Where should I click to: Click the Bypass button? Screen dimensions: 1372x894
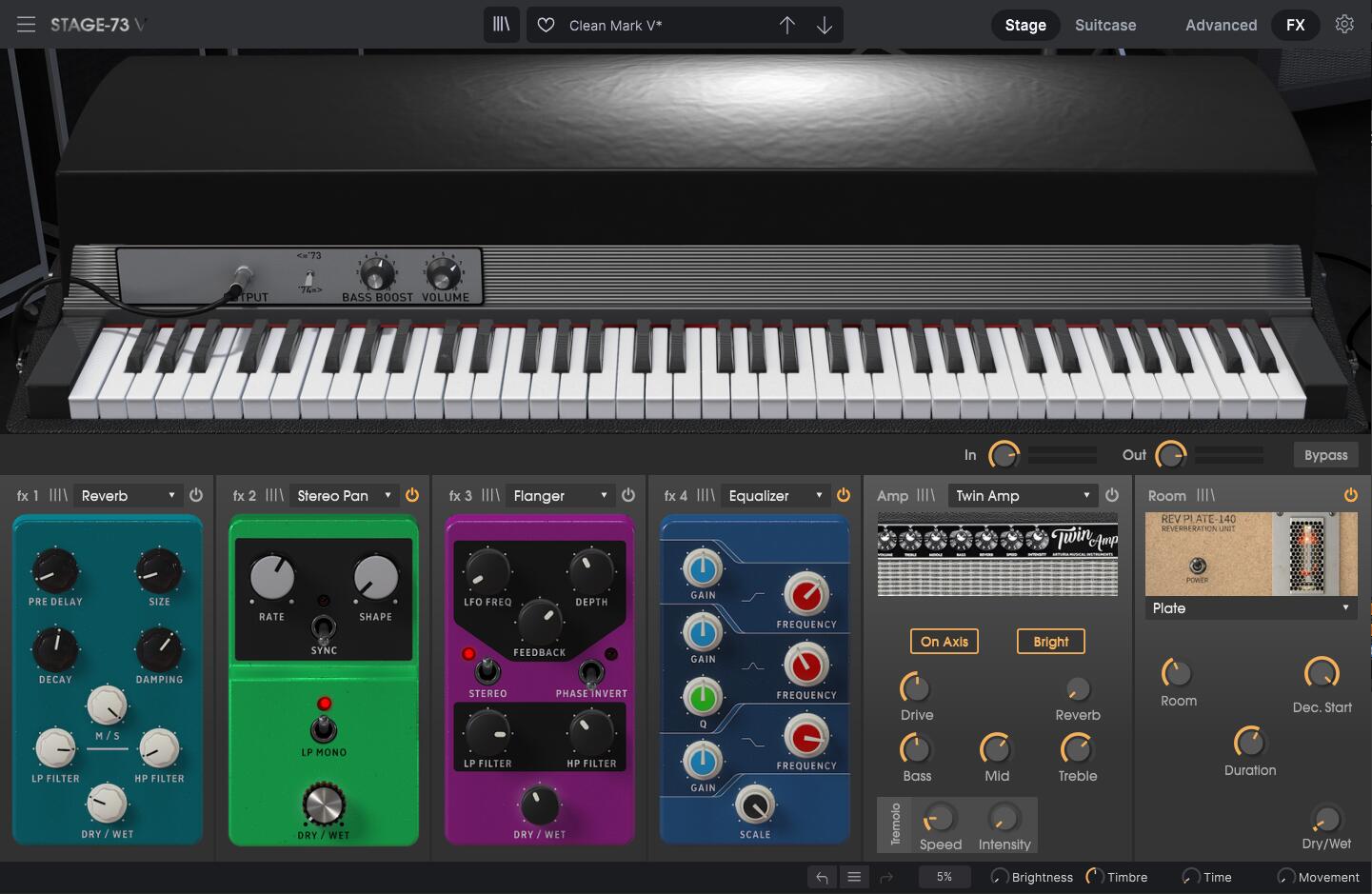1326,455
